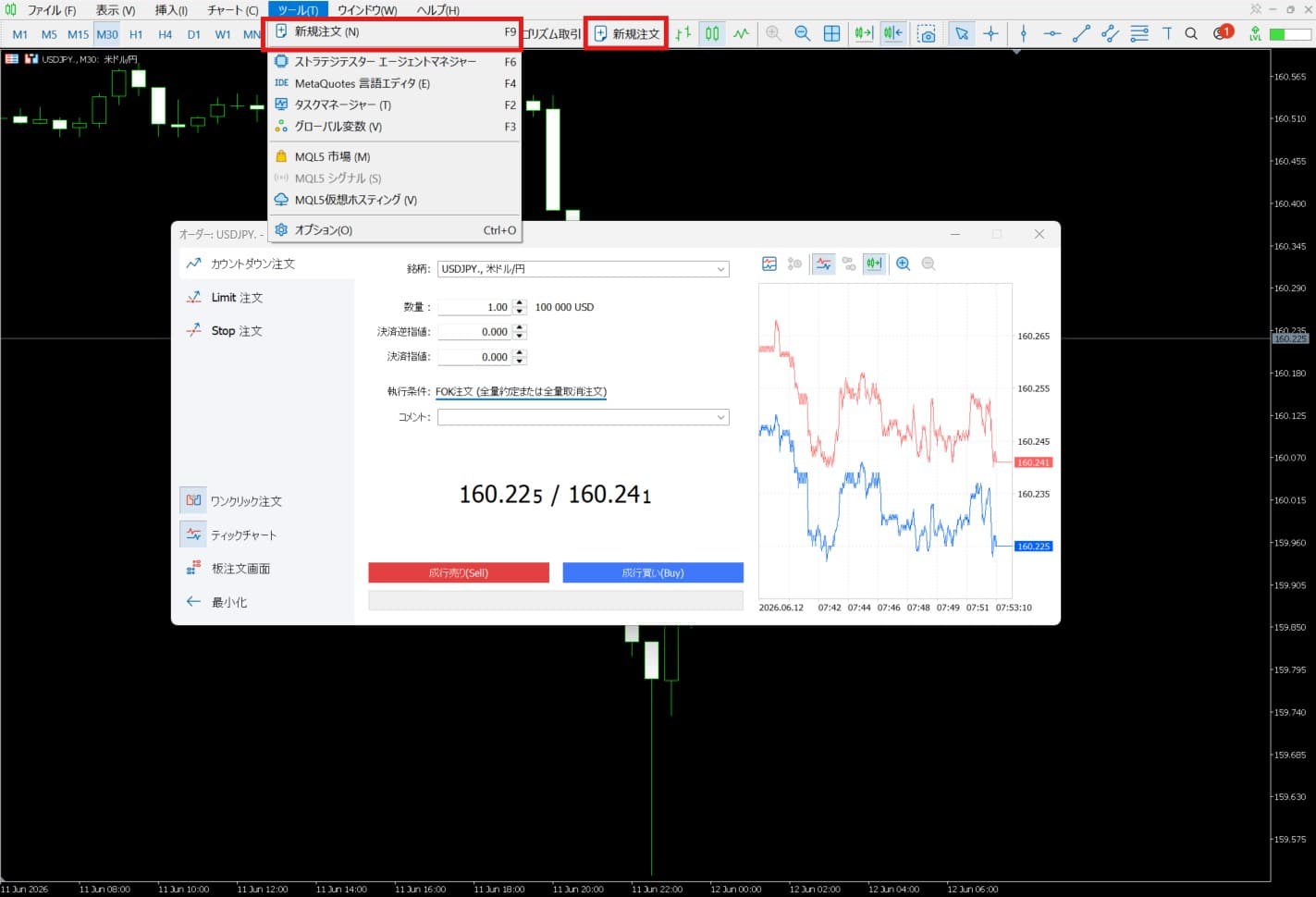Toggle candlestick chart mode in toolbar
This screenshot has height=897, width=1316.
pyautogui.click(x=712, y=33)
